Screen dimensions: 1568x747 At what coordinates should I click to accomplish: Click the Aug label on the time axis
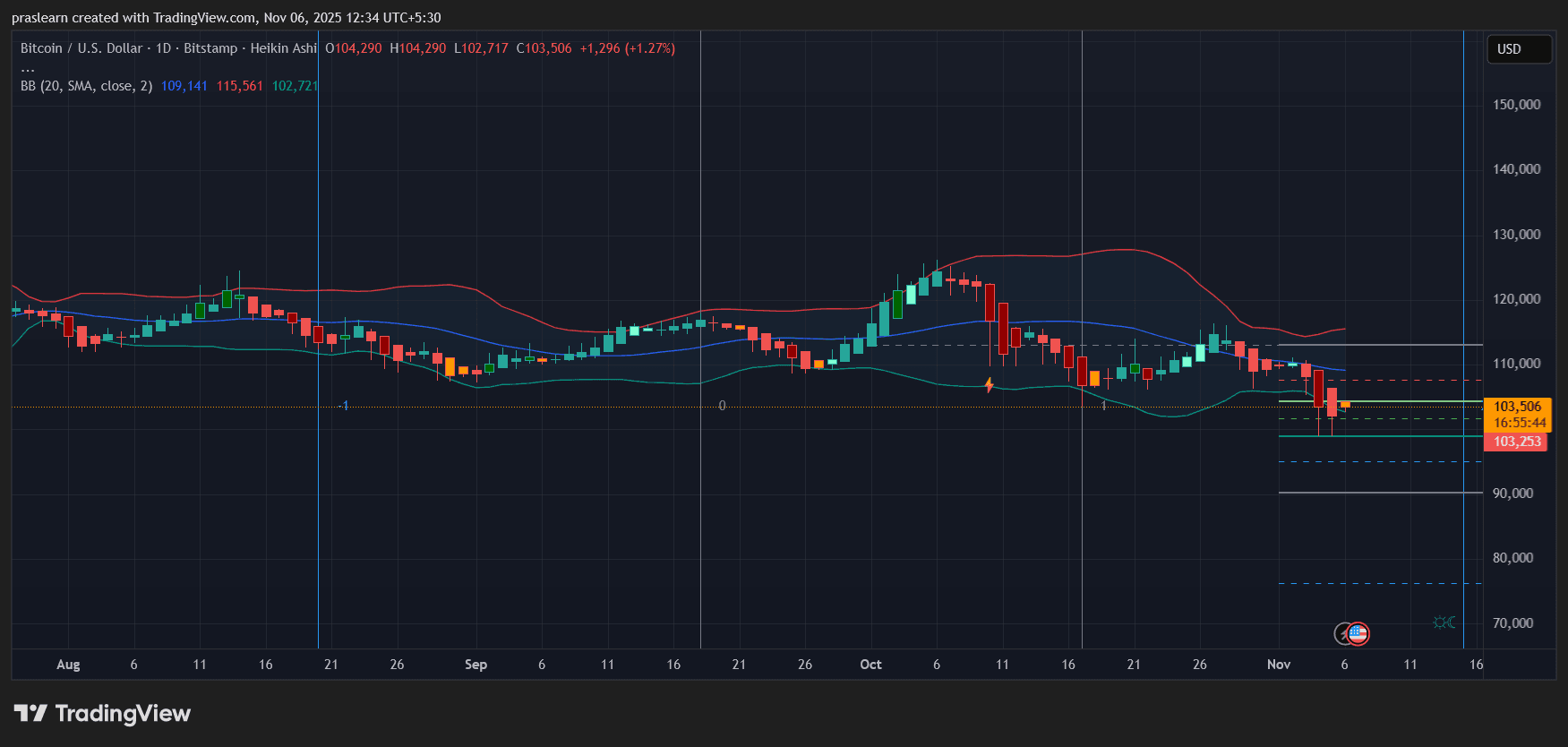coord(68,665)
